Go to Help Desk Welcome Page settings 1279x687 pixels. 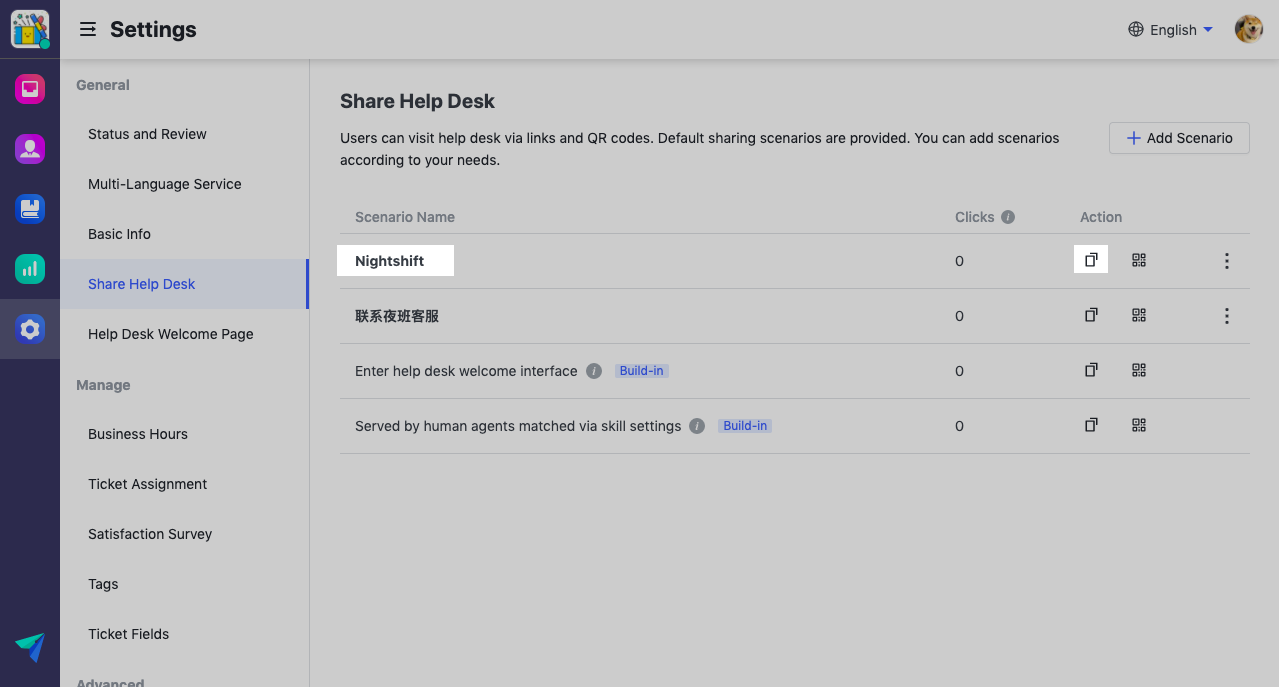(x=170, y=334)
